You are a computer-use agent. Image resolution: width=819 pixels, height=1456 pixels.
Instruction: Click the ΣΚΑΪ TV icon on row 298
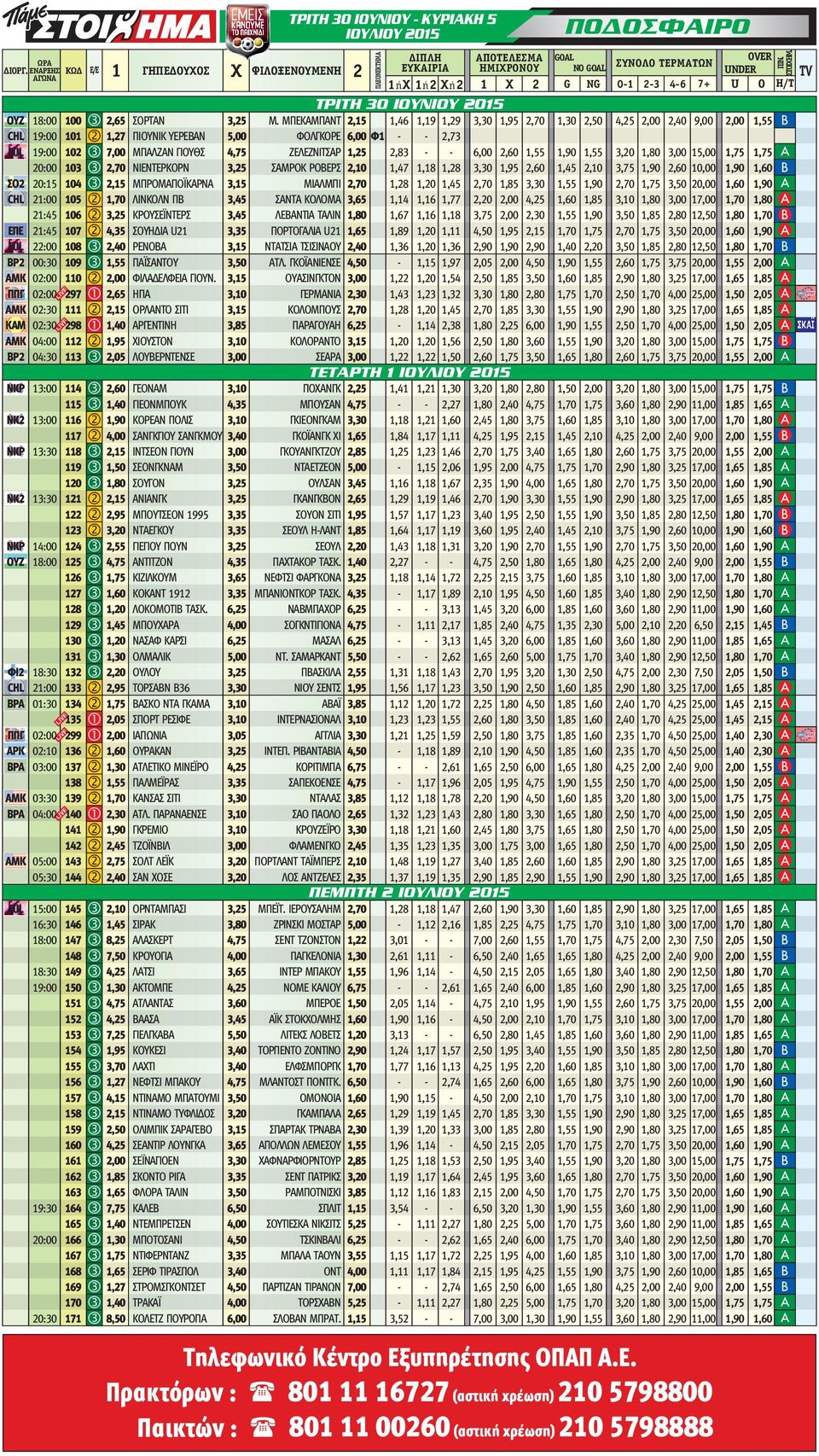[805, 325]
